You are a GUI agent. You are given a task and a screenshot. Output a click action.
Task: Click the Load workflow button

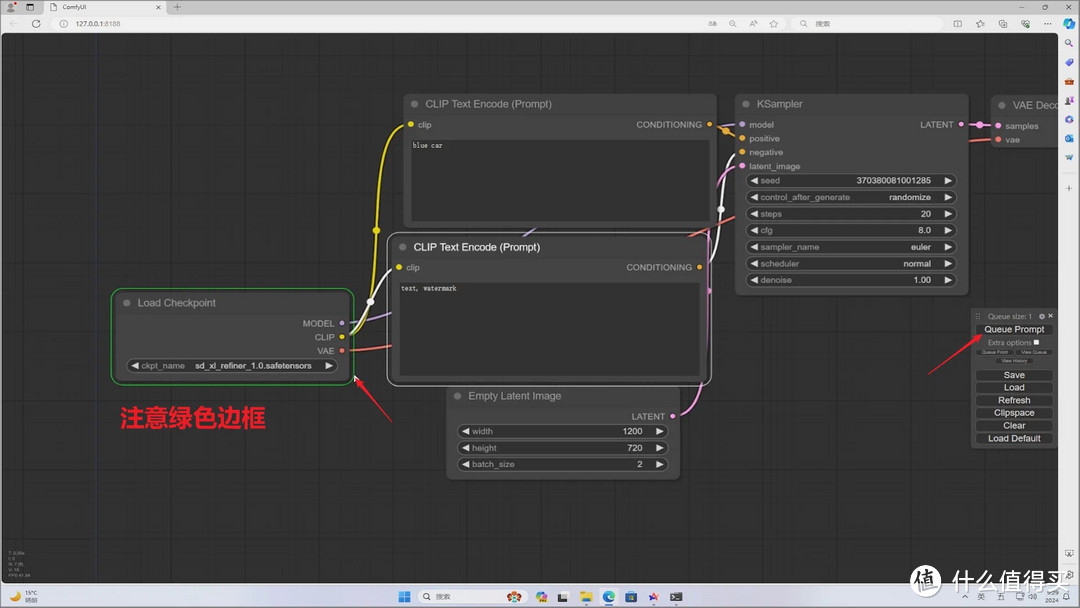pyautogui.click(x=1014, y=388)
